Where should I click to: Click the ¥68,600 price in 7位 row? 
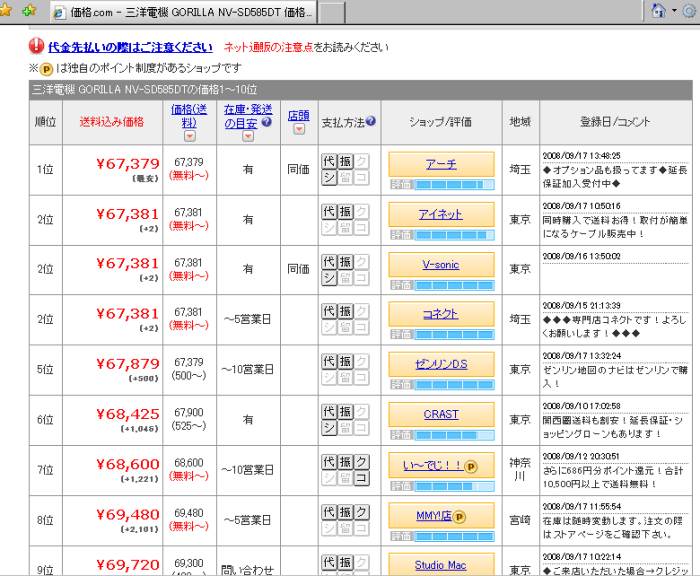128,464
